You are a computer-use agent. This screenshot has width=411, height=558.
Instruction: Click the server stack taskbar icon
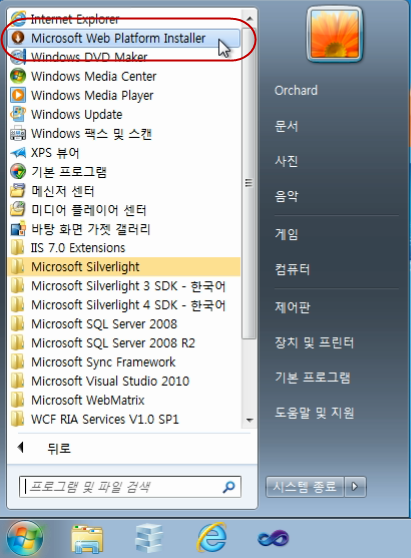[149, 539]
